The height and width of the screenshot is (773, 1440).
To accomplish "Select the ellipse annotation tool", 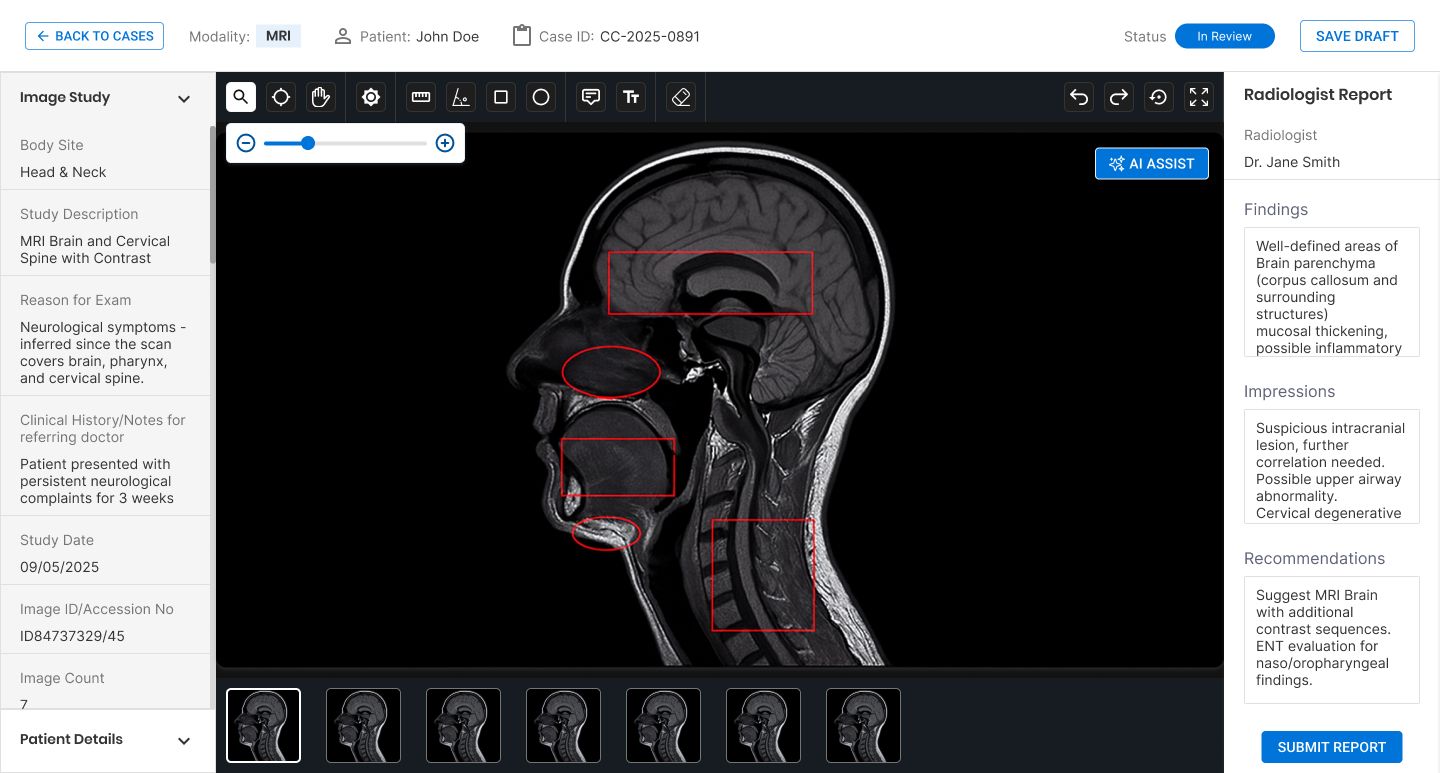I will click(x=540, y=97).
